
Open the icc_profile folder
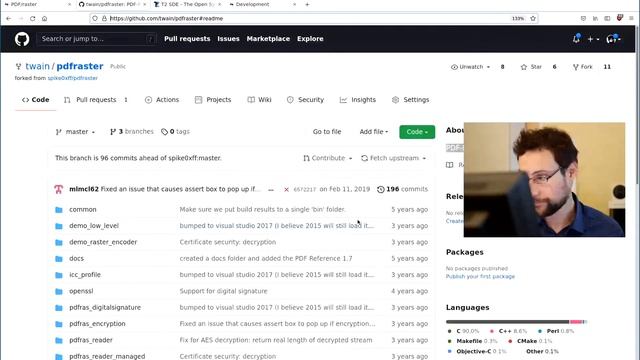coord(85,275)
